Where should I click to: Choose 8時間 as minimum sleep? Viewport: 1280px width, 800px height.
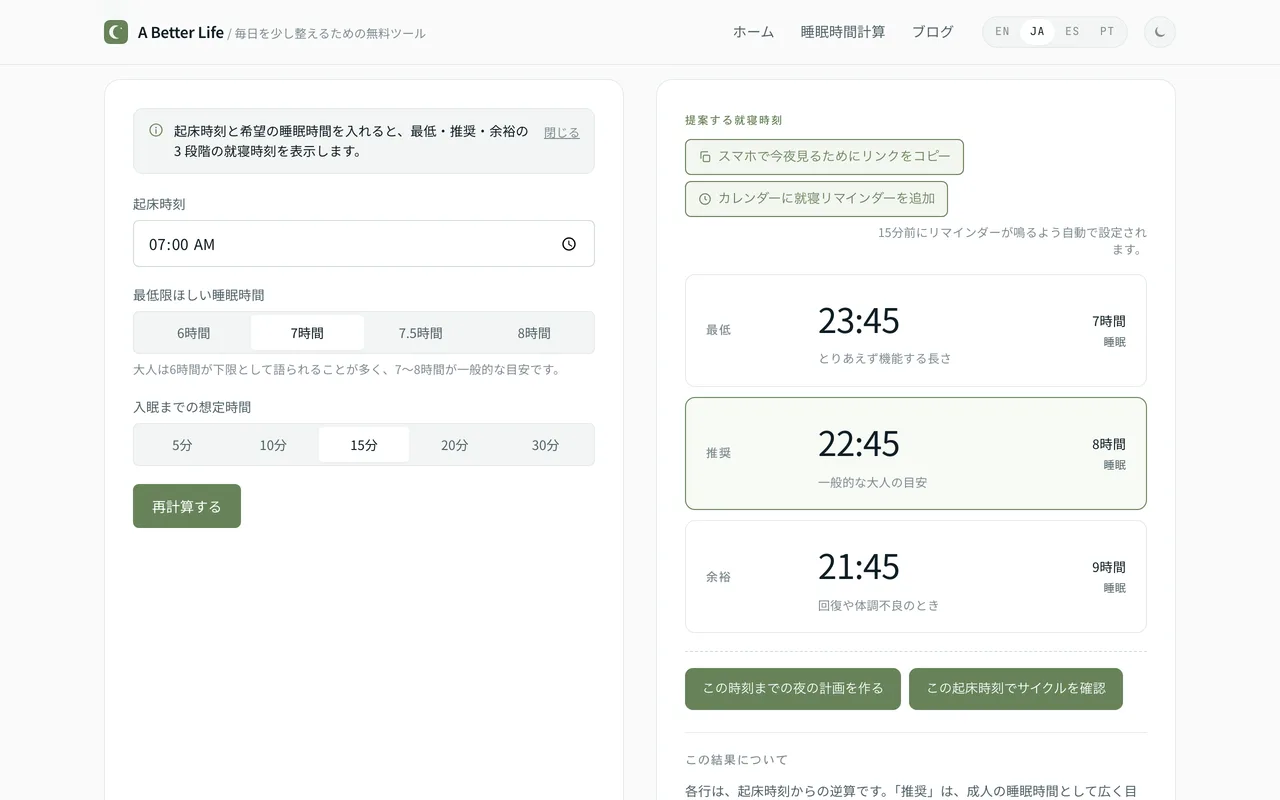(x=534, y=333)
